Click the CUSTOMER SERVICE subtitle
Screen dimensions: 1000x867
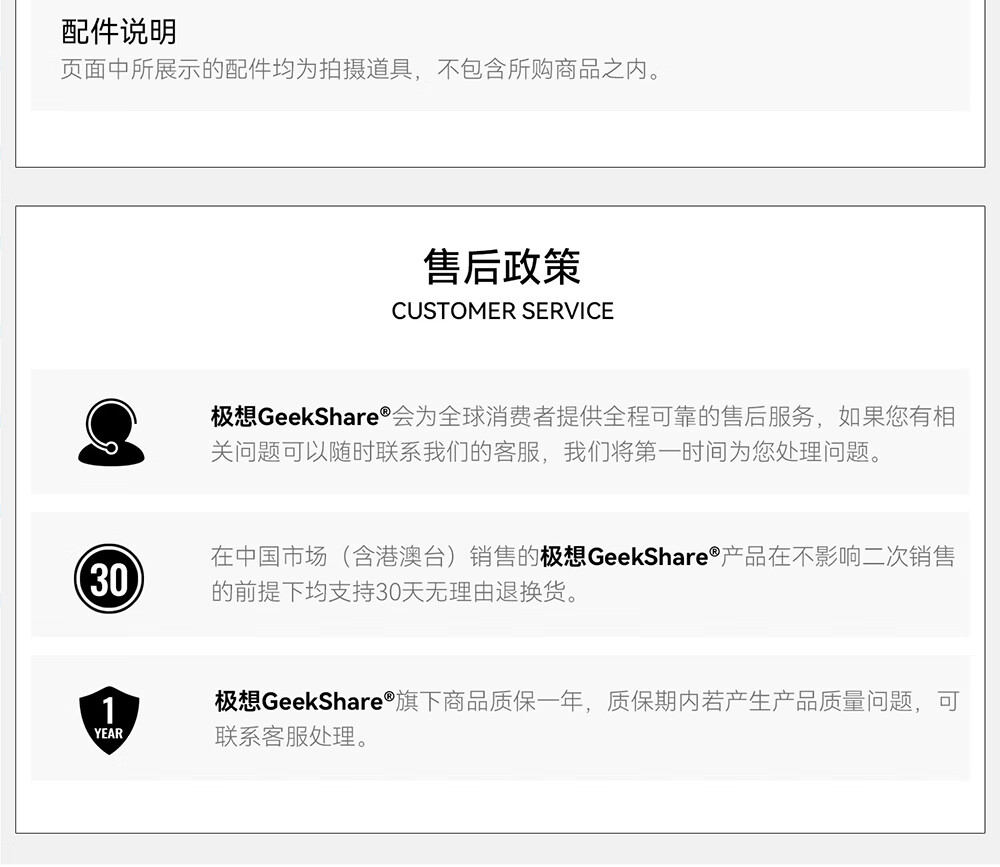pos(503,311)
